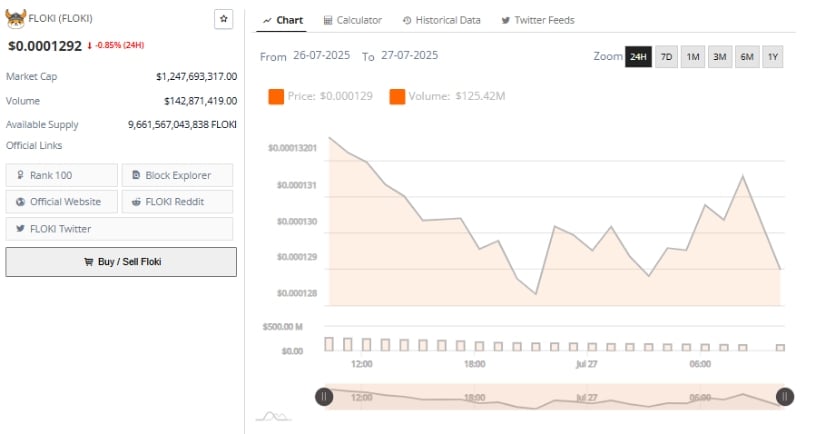The height and width of the screenshot is (434, 825).
Task: Click the Official Links label
Action: pos(34,145)
